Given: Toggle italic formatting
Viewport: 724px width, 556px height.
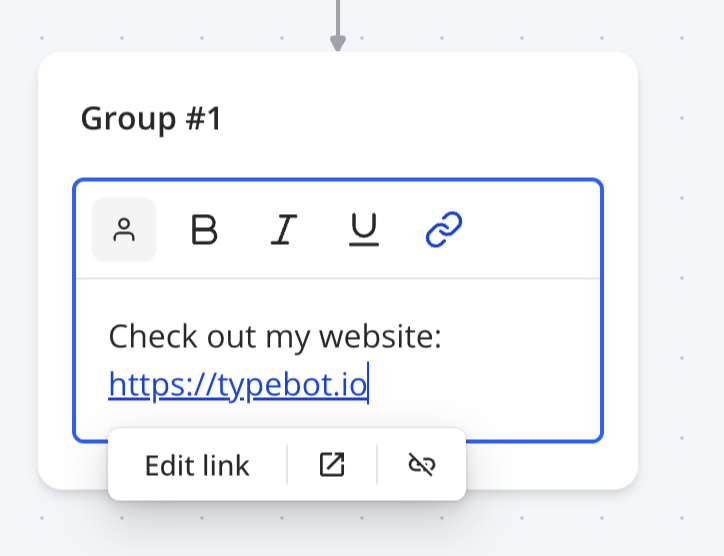Looking at the screenshot, I should click(x=284, y=230).
